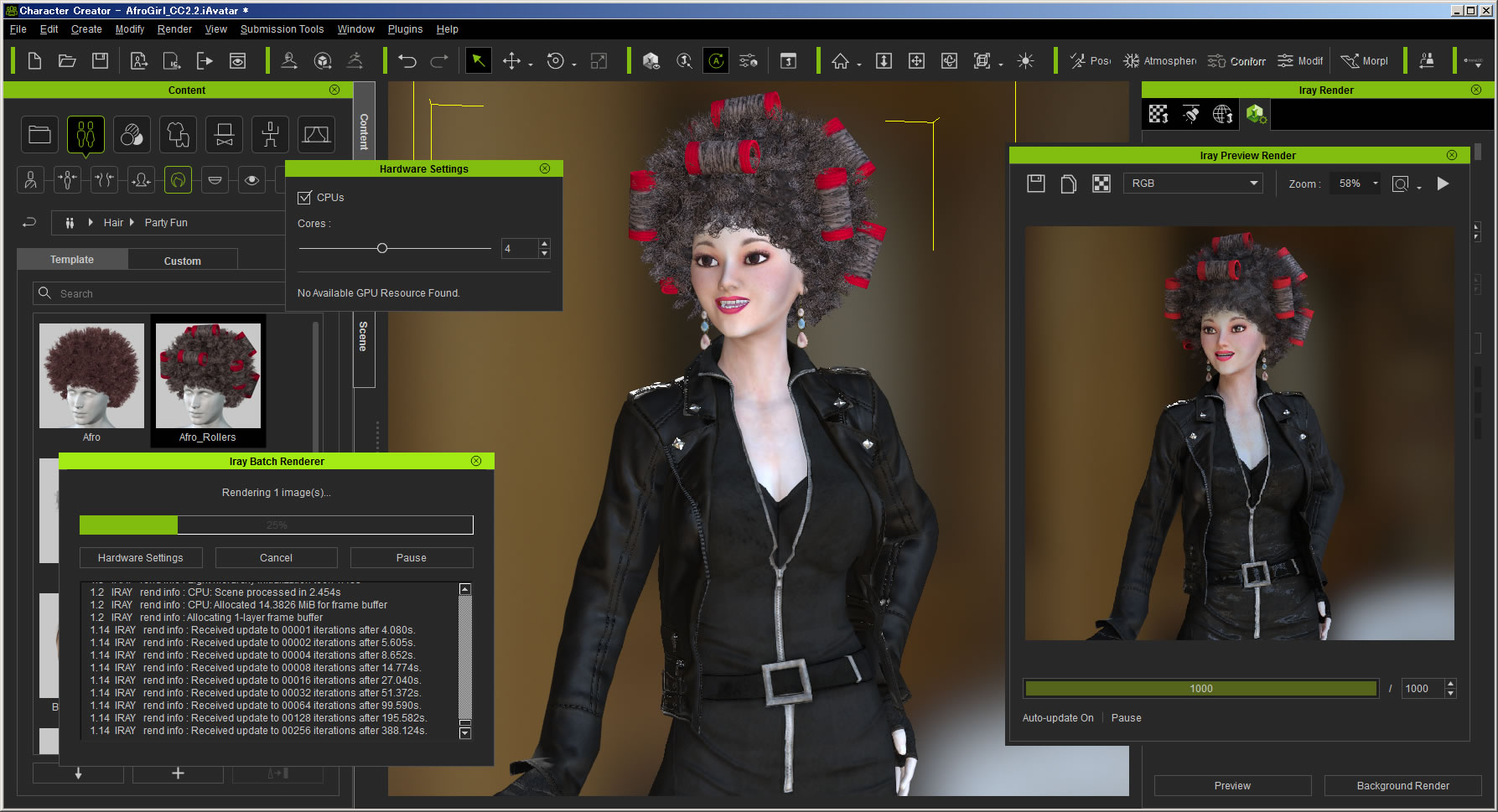The height and width of the screenshot is (812, 1498).
Task: Click the Export icon with the arrow
Action: click(205, 61)
